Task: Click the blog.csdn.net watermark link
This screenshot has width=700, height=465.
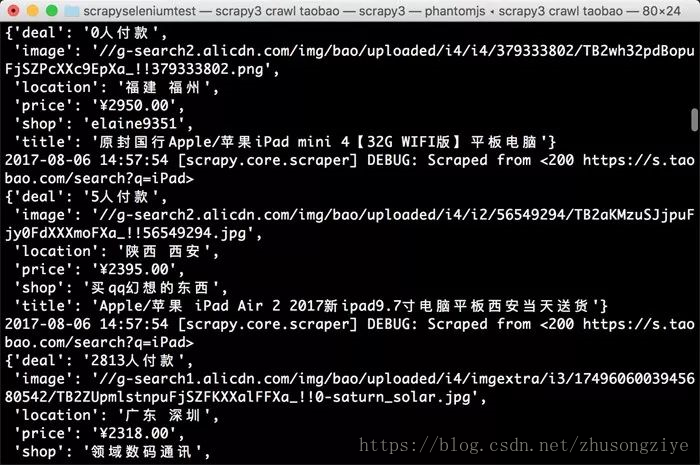Action: click(x=524, y=445)
